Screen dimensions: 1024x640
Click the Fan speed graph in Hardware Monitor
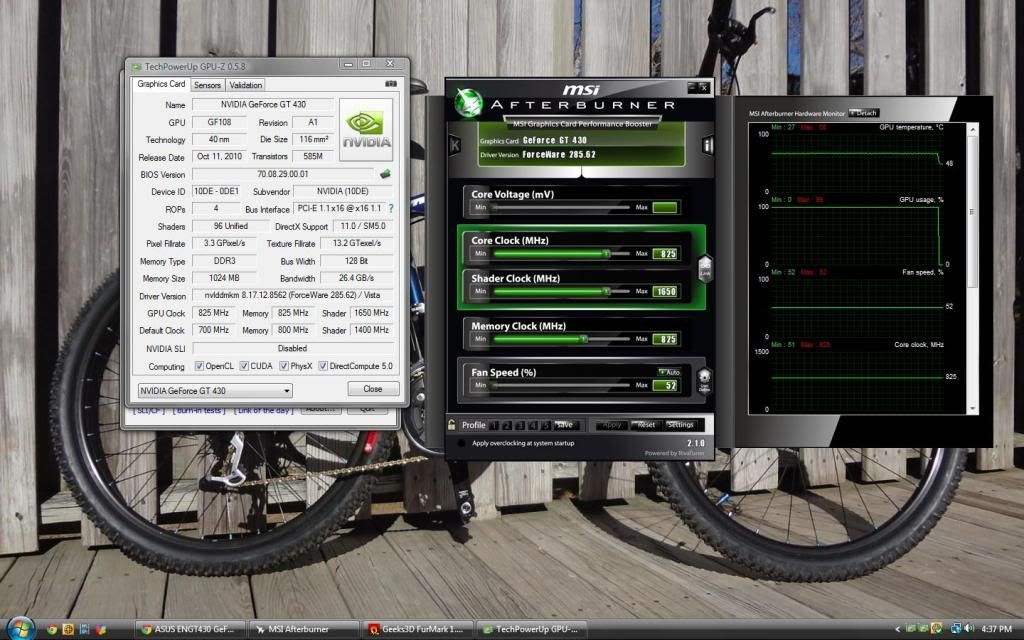857,308
